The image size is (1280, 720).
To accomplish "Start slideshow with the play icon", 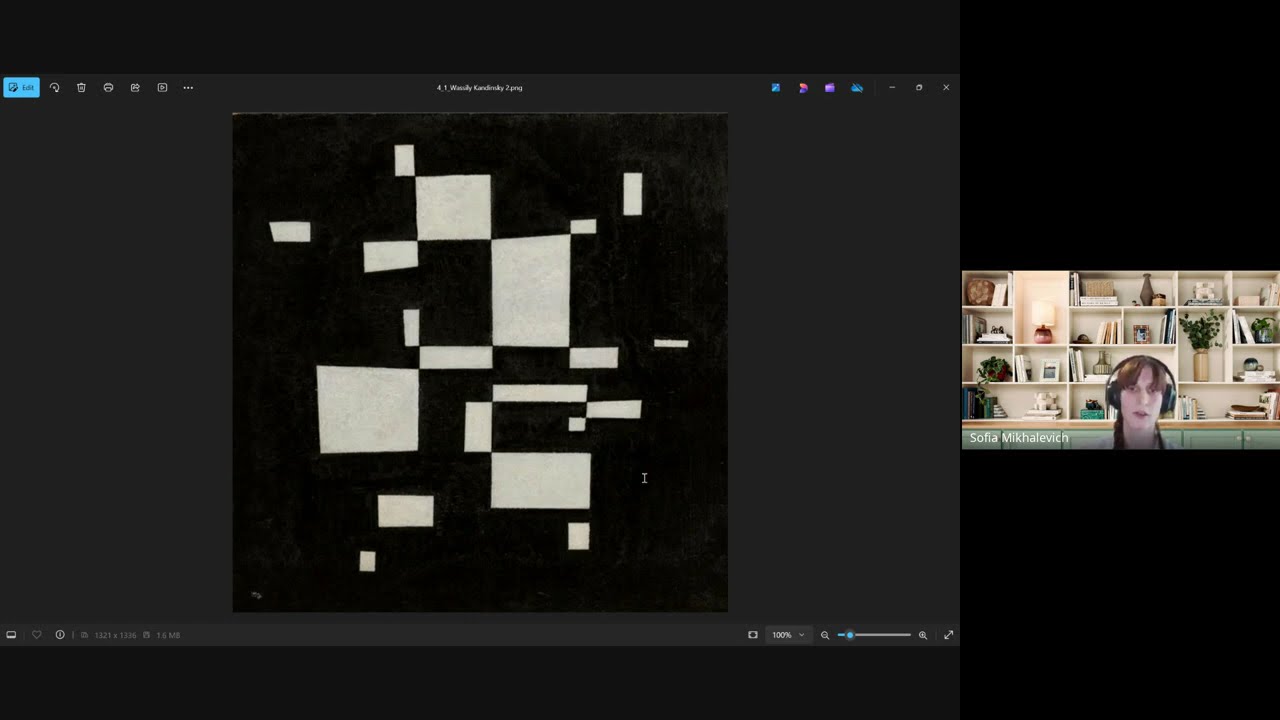I will pyautogui.click(x=162, y=88).
